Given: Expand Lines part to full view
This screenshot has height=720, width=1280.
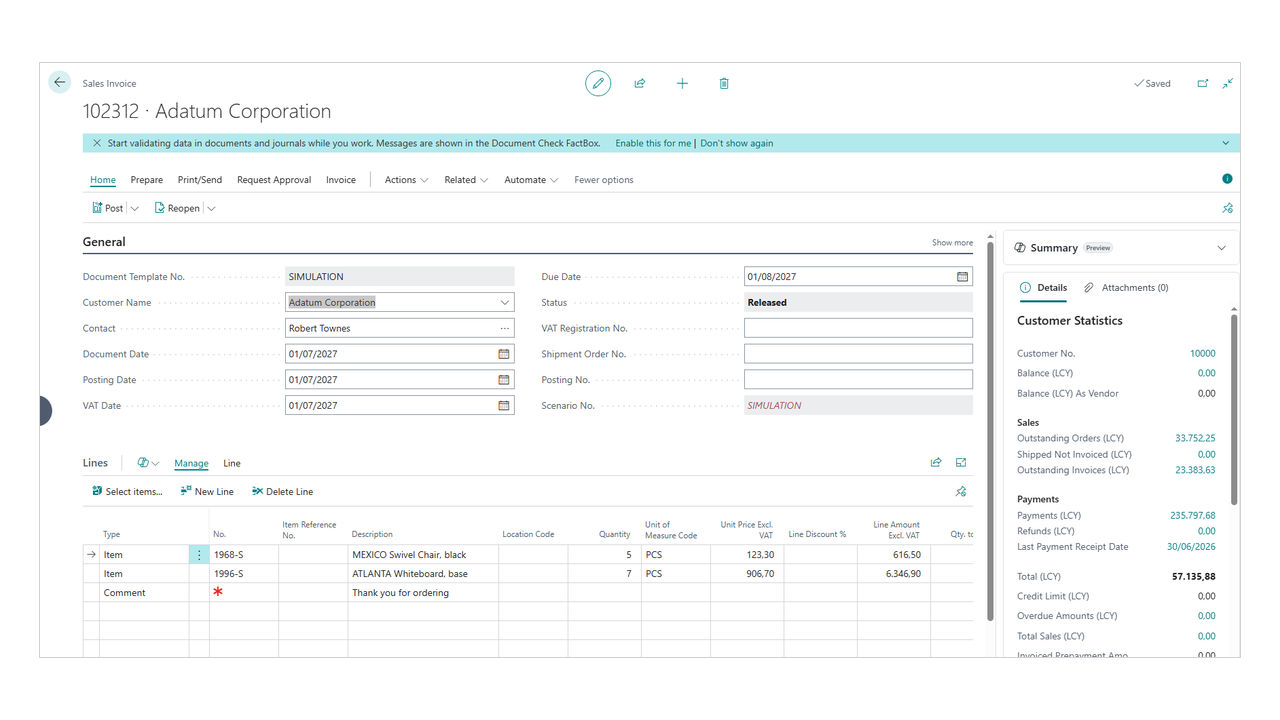Looking at the screenshot, I should (961, 463).
